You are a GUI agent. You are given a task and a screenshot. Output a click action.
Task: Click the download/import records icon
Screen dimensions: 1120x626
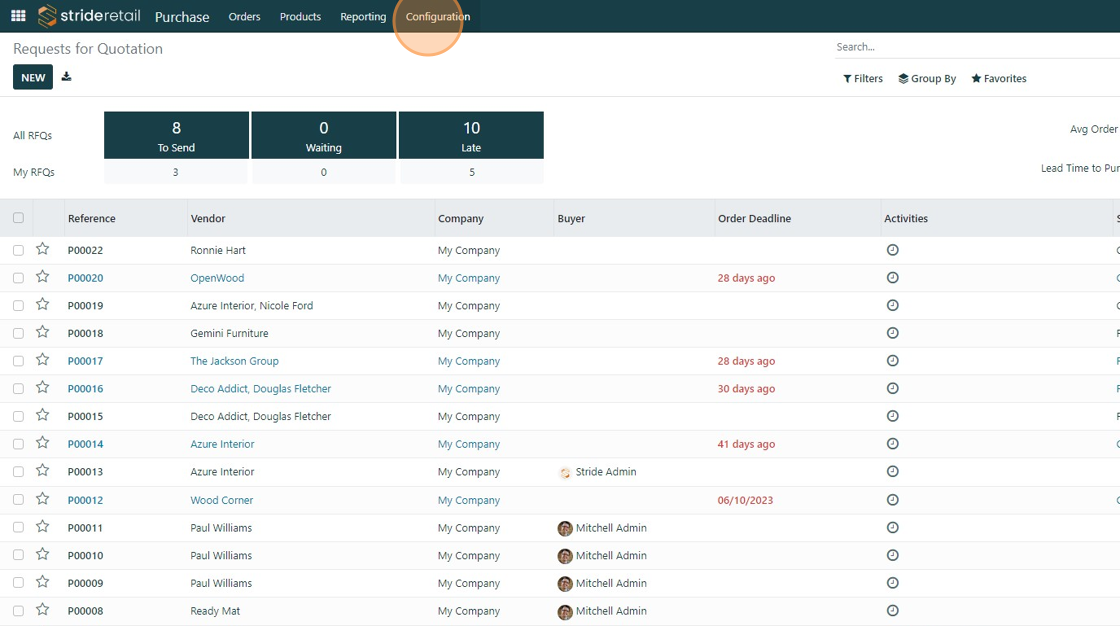tap(66, 76)
